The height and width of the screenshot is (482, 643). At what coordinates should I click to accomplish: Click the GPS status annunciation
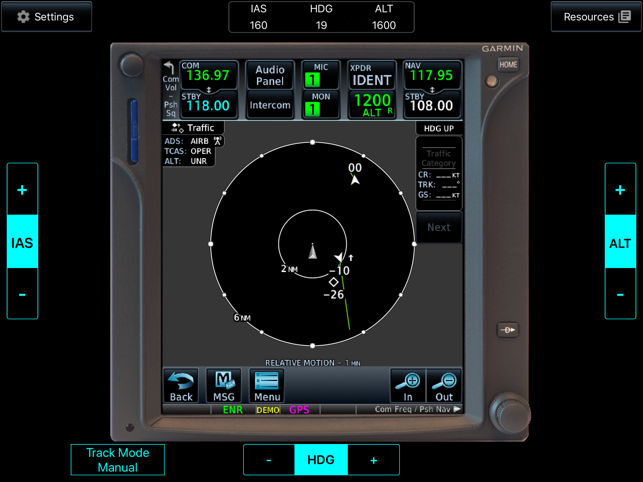pyautogui.click(x=299, y=409)
